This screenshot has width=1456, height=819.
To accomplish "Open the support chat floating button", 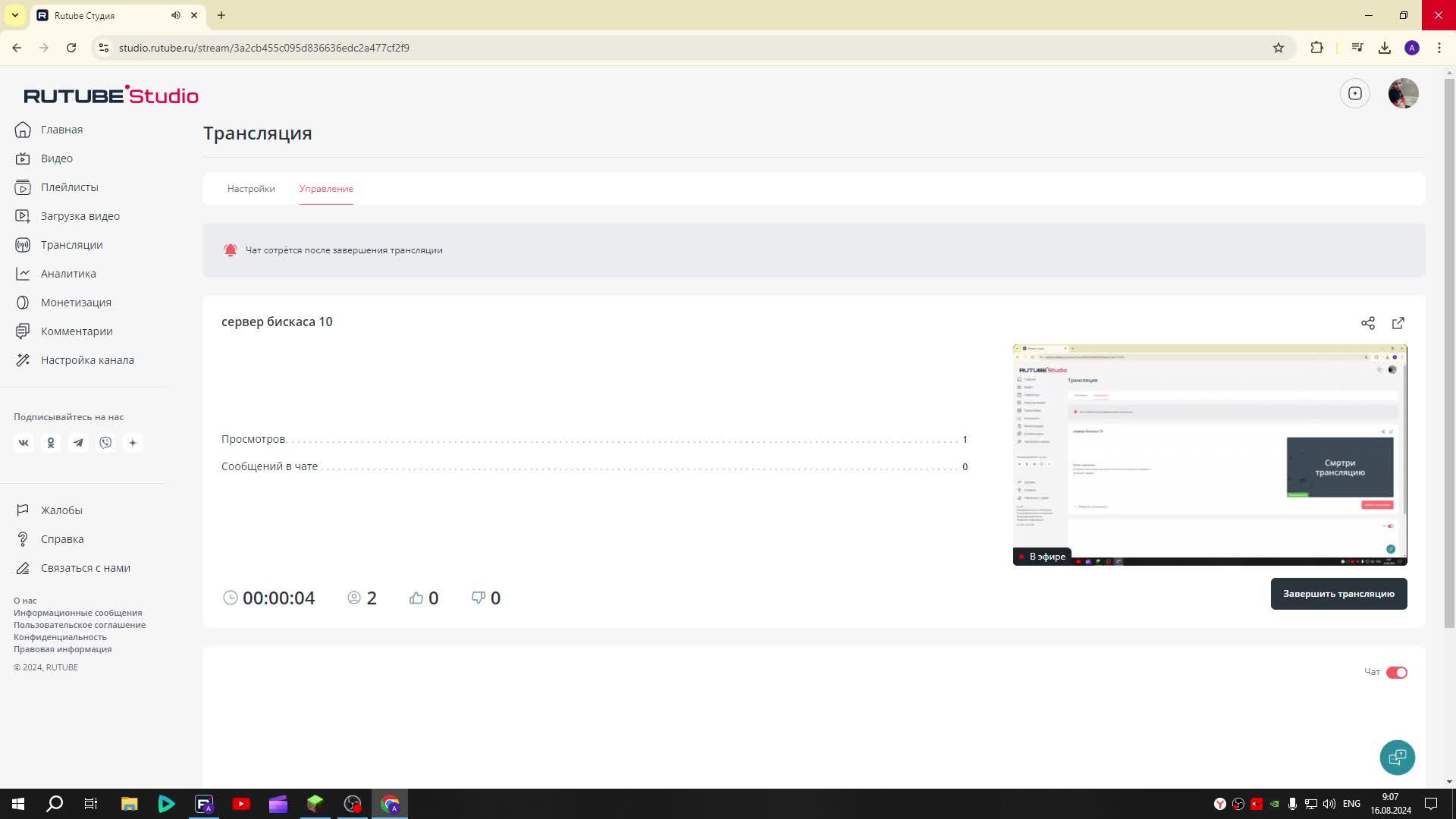I will click(x=1397, y=757).
